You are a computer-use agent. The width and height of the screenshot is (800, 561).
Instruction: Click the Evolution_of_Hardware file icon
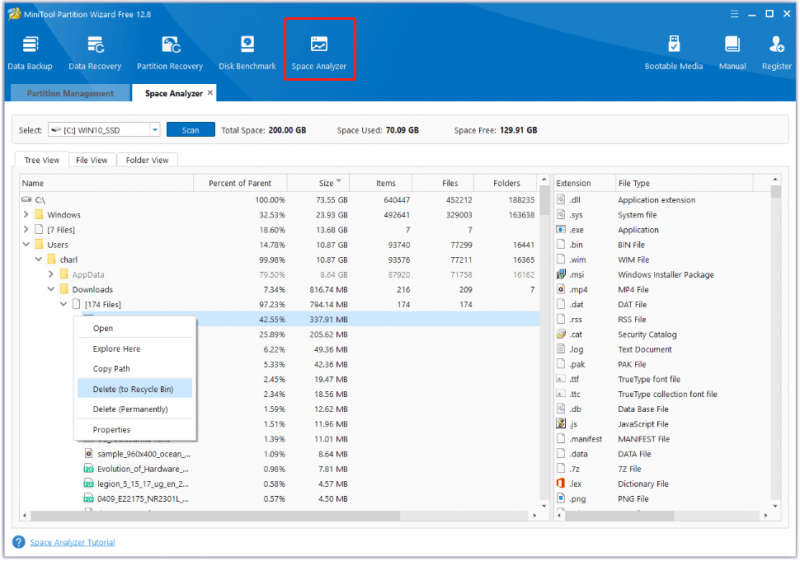click(x=89, y=468)
